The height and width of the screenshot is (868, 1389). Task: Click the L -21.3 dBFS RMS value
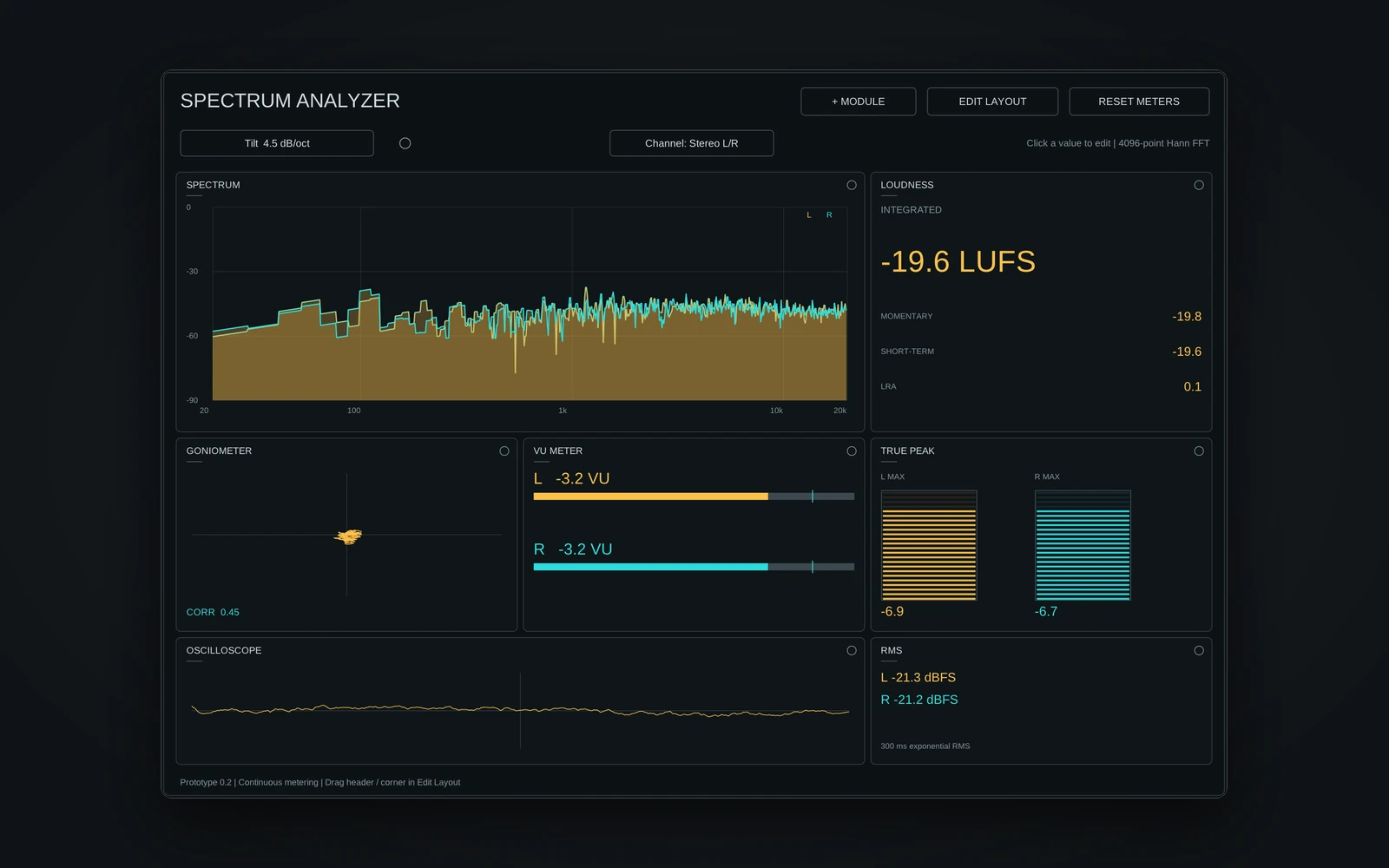click(918, 678)
